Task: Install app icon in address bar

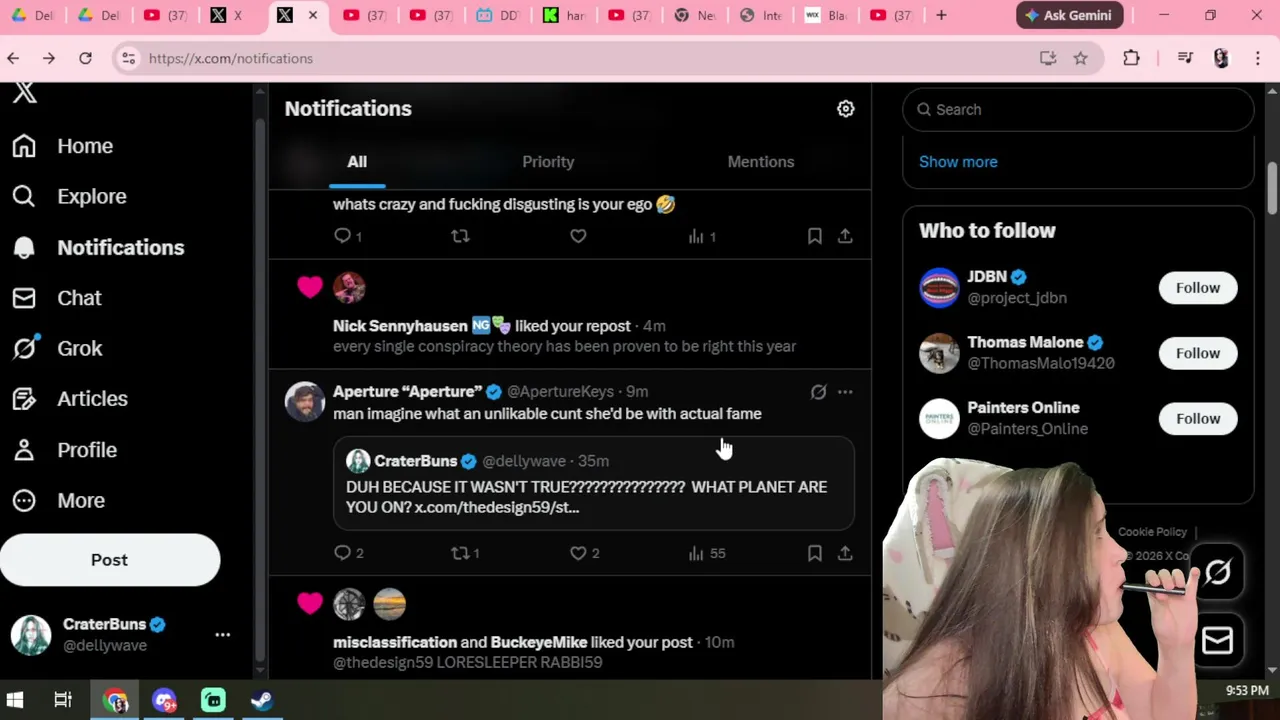Action: point(1048,58)
